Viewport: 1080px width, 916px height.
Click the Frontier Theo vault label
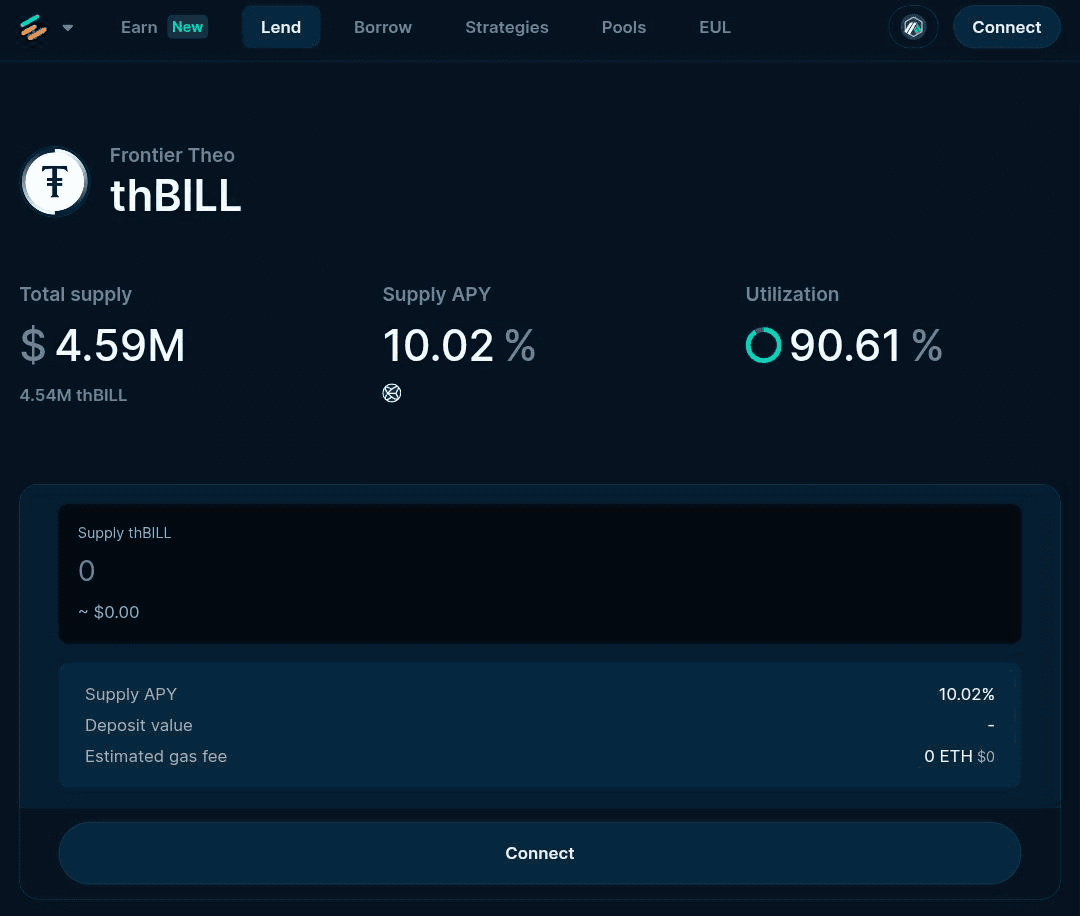point(172,155)
